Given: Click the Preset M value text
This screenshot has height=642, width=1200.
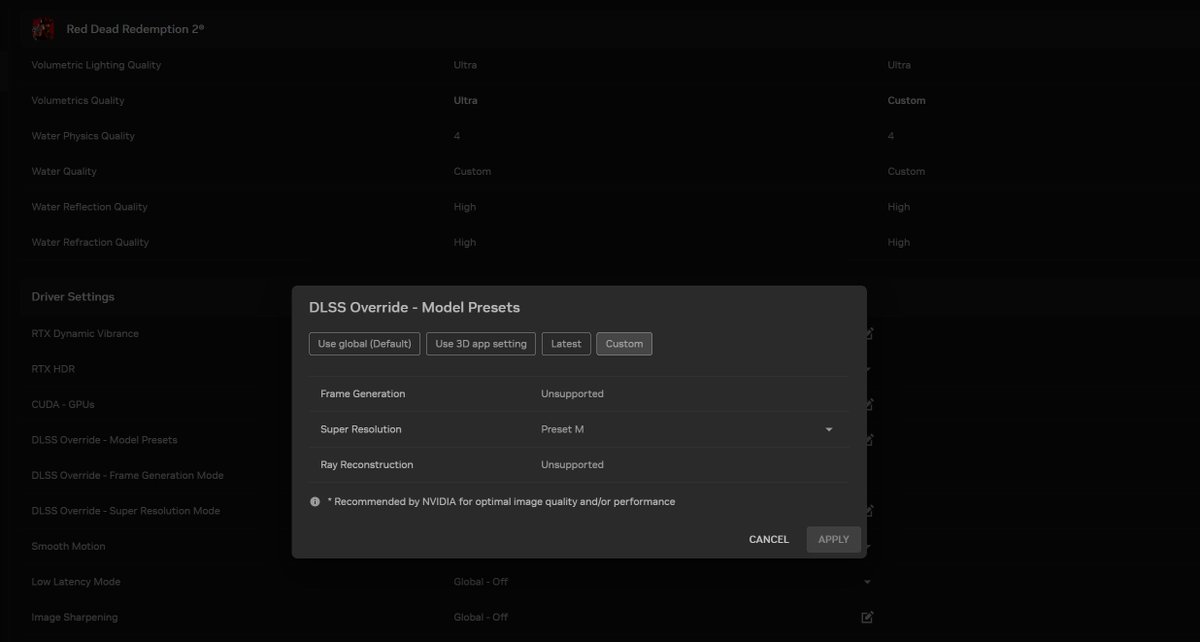Looking at the screenshot, I should point(562,430).
